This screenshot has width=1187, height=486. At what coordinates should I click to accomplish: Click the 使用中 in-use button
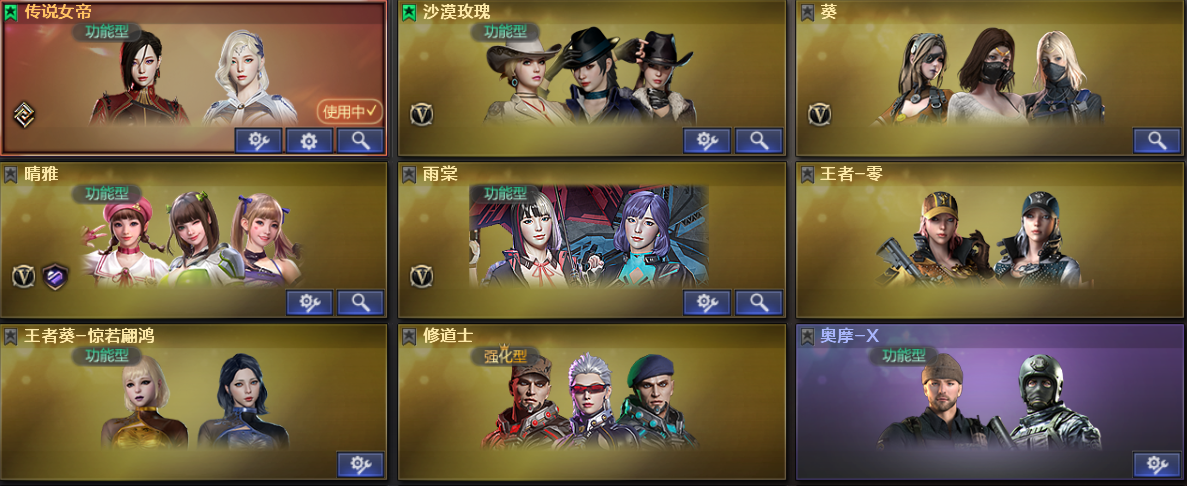(350, 112)
